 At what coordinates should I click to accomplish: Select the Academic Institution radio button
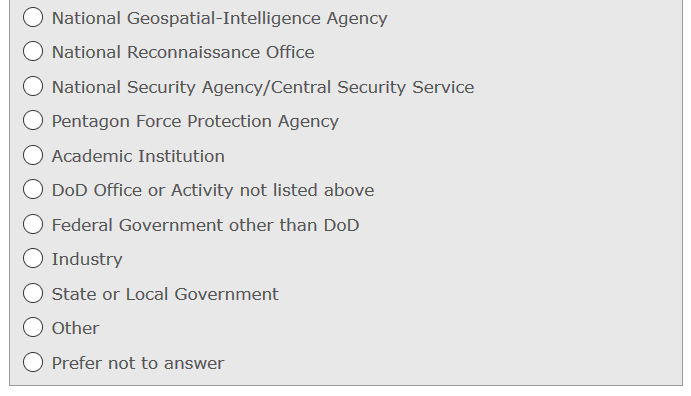pyautogui.click(x=33, y=155)
